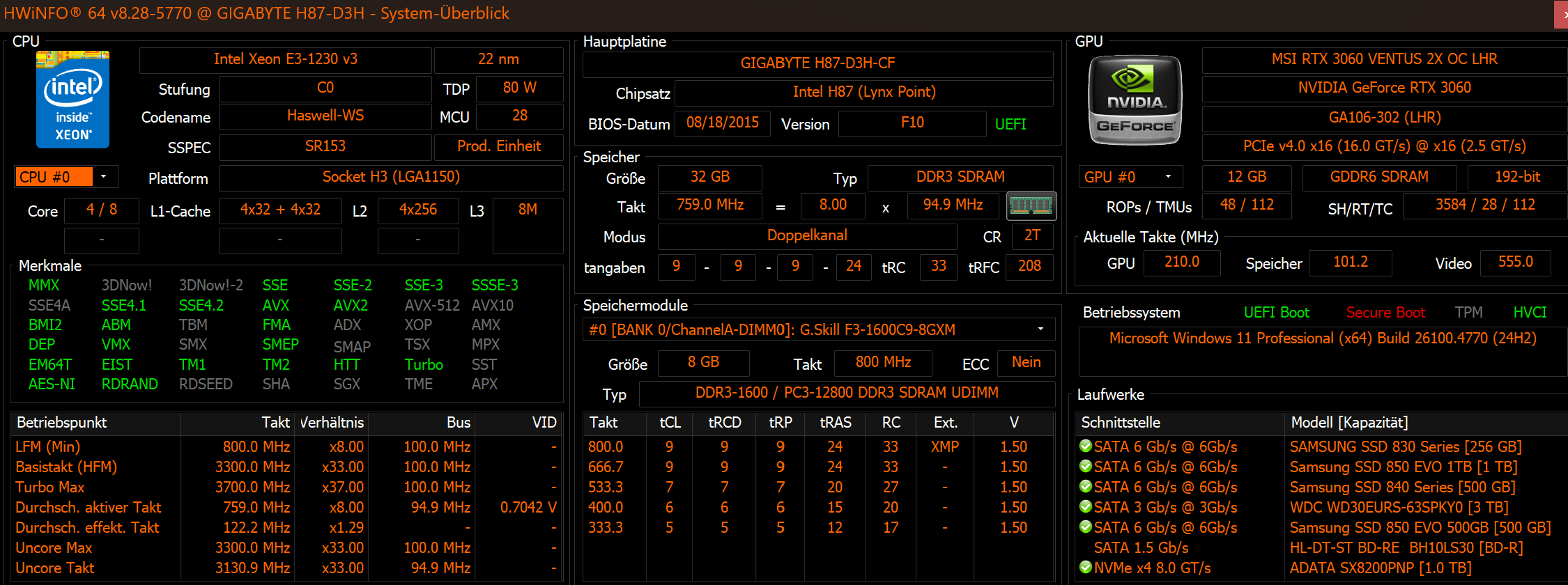1568x585 pixels.
Task: Click the Betriebspunkt column header
Action: click(x=96, y=423)
